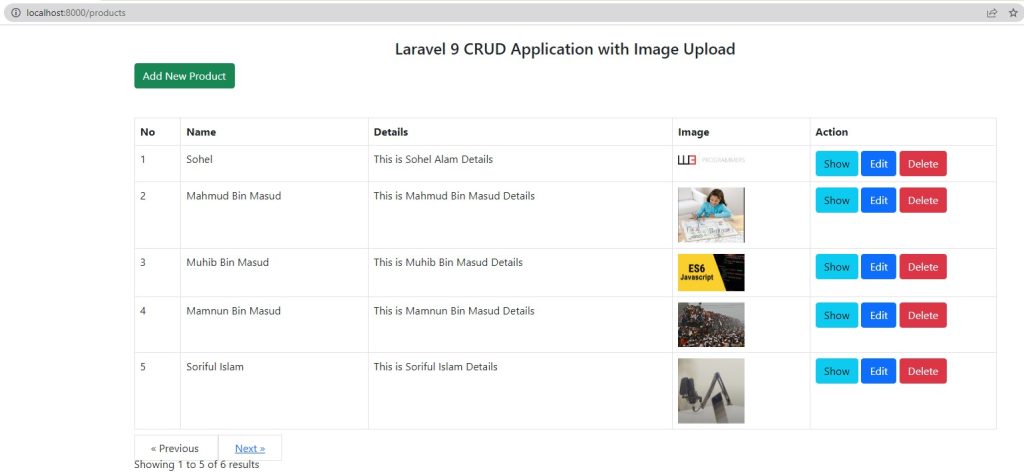Delete the Soriful Islam product
1024x474 pixels.
(x=923, y=371)
